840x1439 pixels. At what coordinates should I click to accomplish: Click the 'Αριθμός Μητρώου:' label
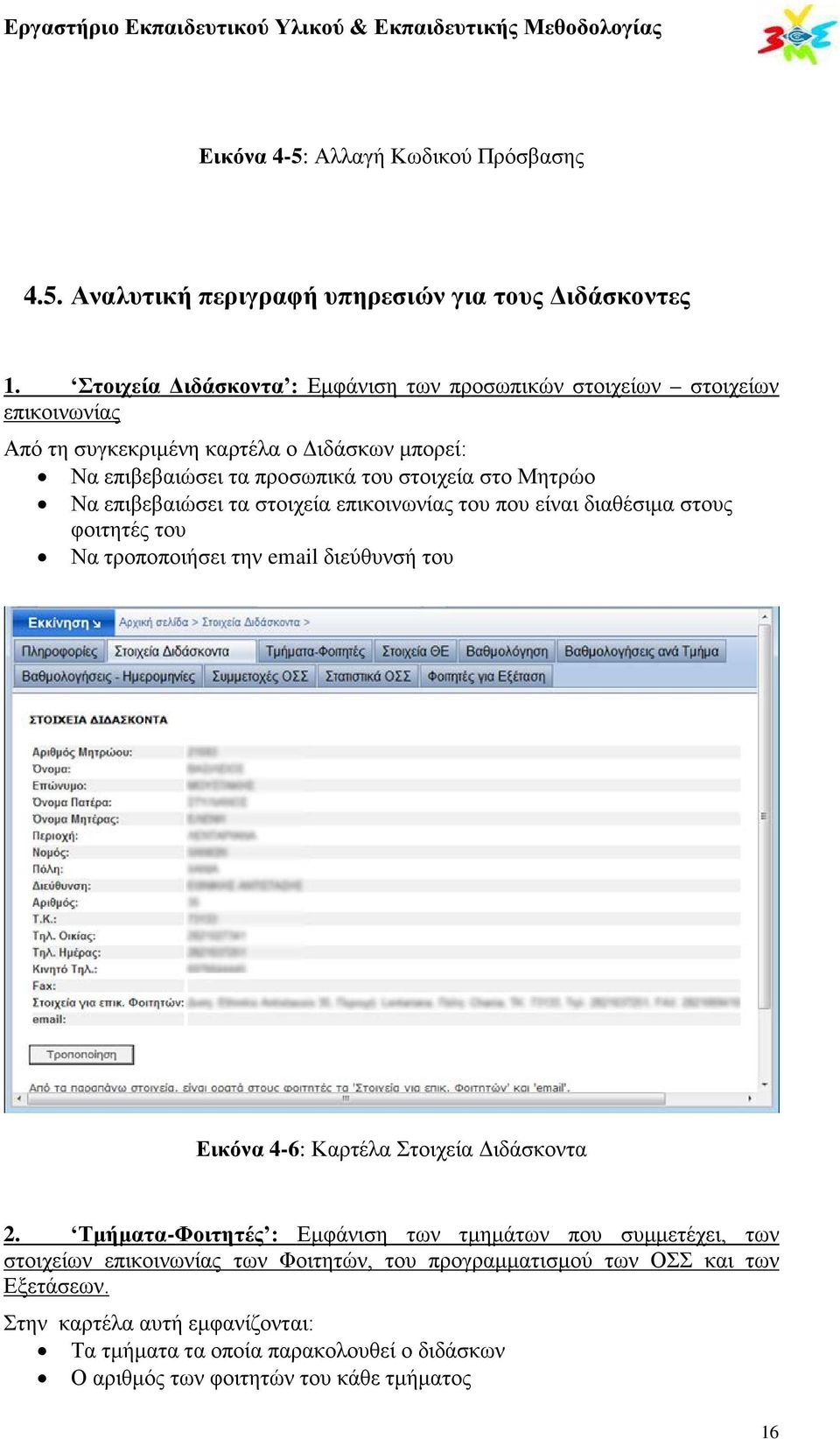tap(82, 753)
